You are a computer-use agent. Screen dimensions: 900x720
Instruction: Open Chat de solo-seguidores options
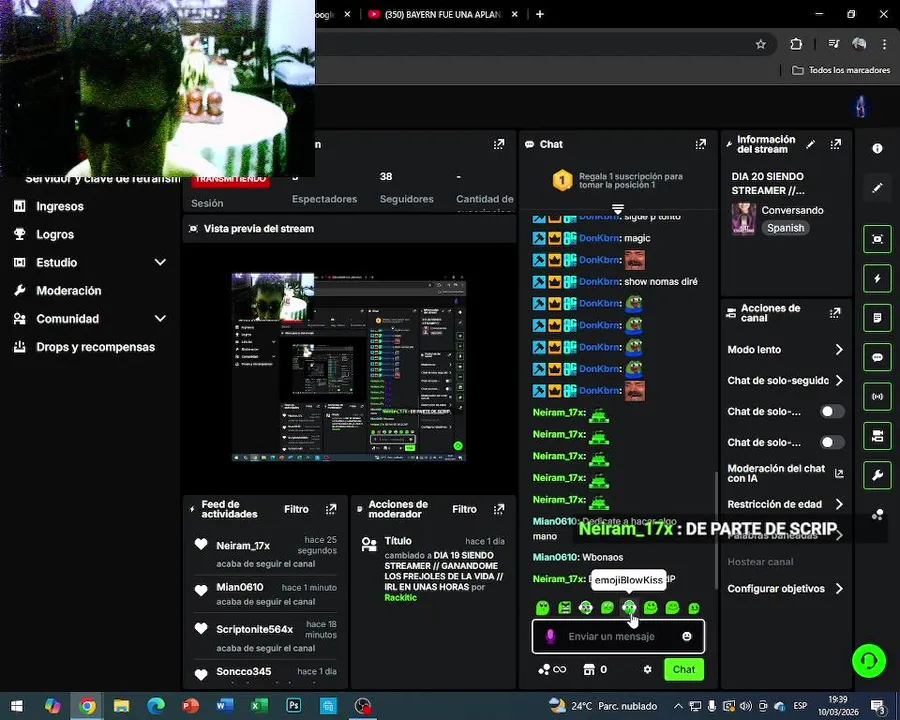click(x=785, y=381)
